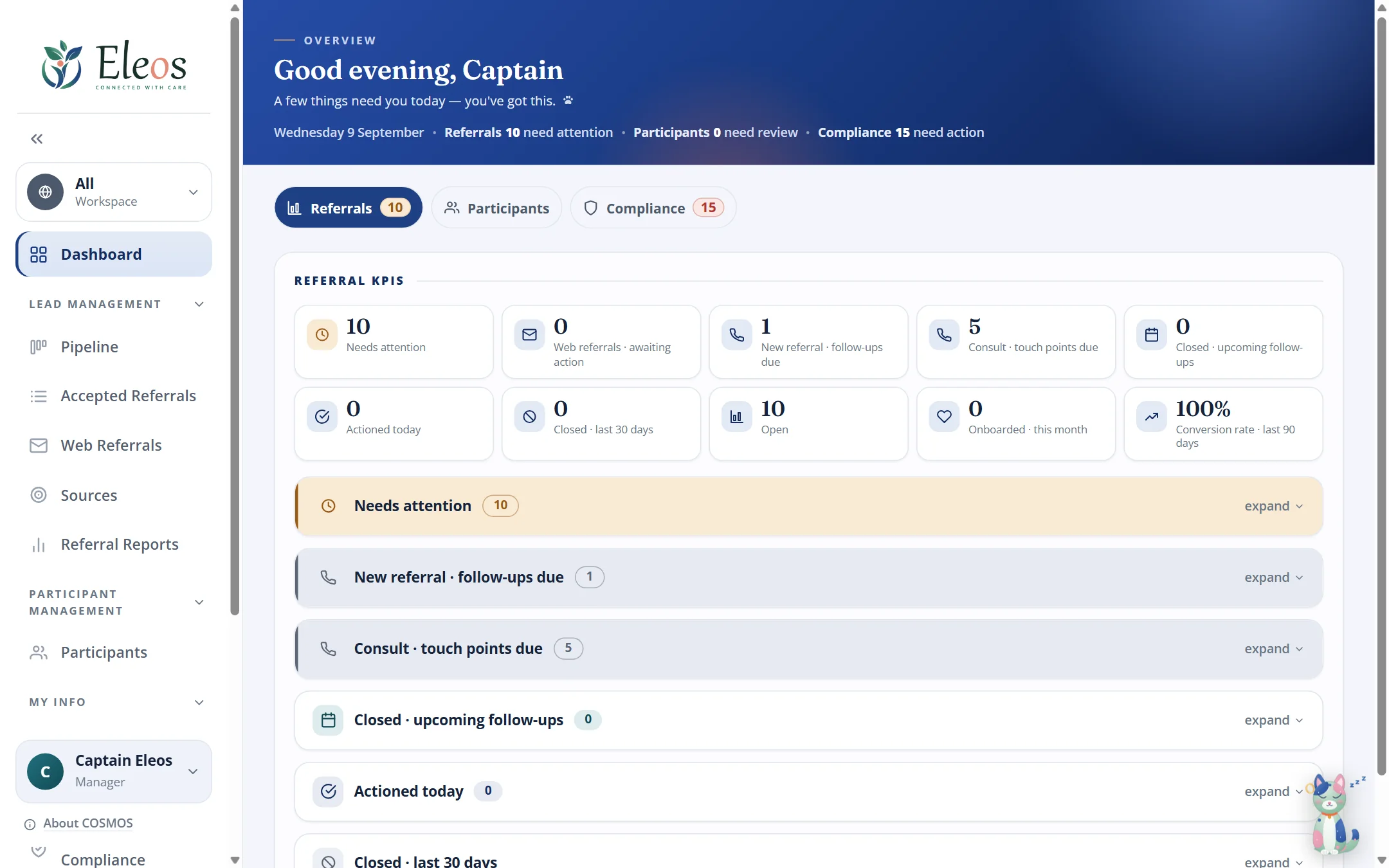The height and width of the screenshot is (868, 1389).
Task: Click the sidebar vertical scrollbar
Action: pyautogui.click(x=235, y=315)
